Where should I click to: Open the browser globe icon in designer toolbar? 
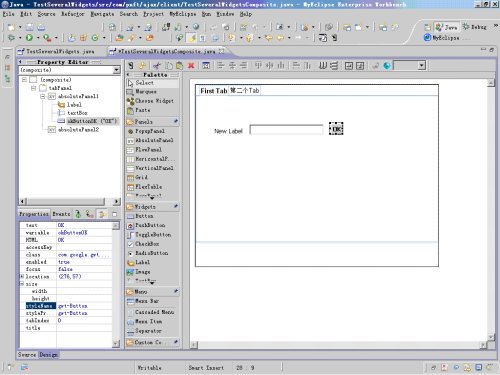click(387, 66)
